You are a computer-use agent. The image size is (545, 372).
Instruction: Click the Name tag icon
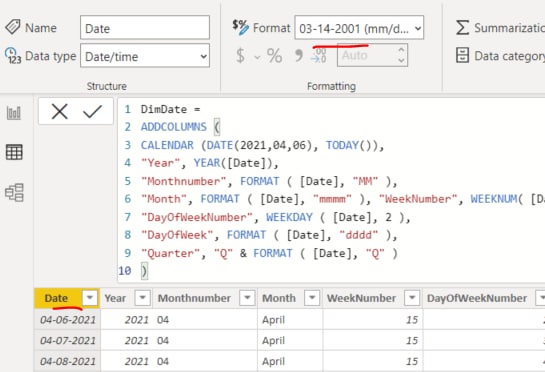point(13,27)
